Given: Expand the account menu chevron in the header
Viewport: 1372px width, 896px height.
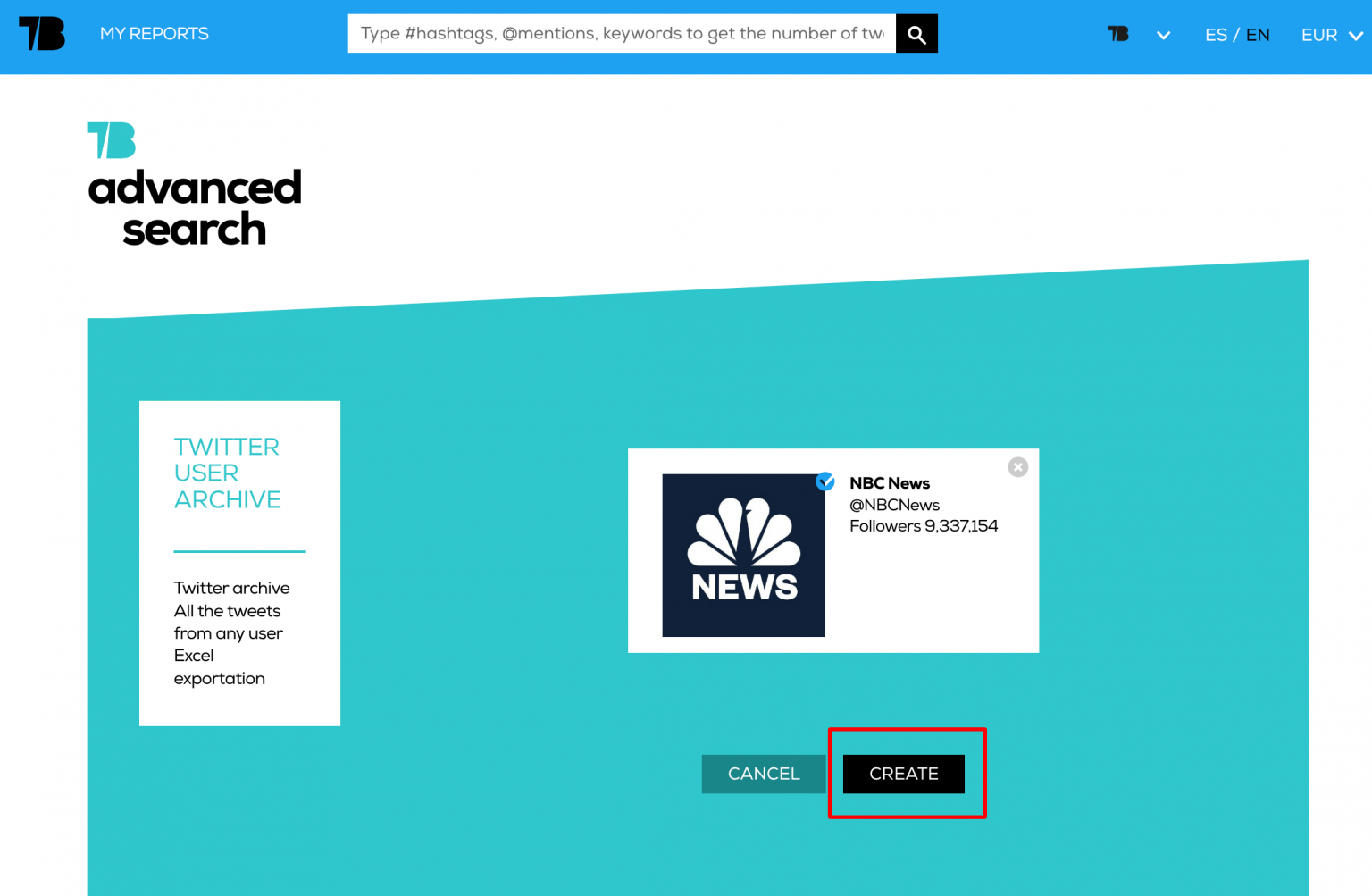Looking at the screenshot, I should 1163,35.
